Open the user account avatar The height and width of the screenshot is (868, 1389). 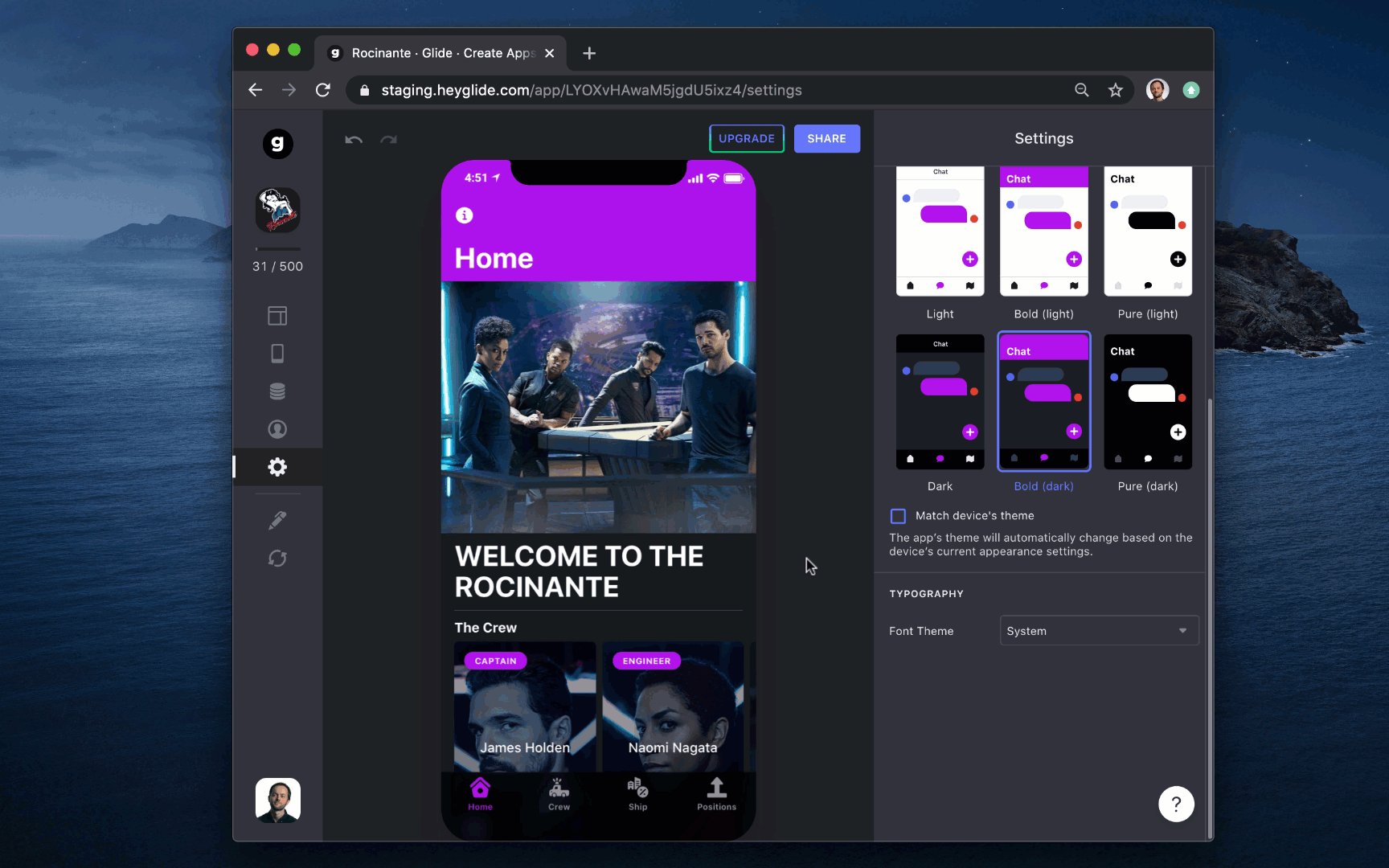click(x=278, y=800)
